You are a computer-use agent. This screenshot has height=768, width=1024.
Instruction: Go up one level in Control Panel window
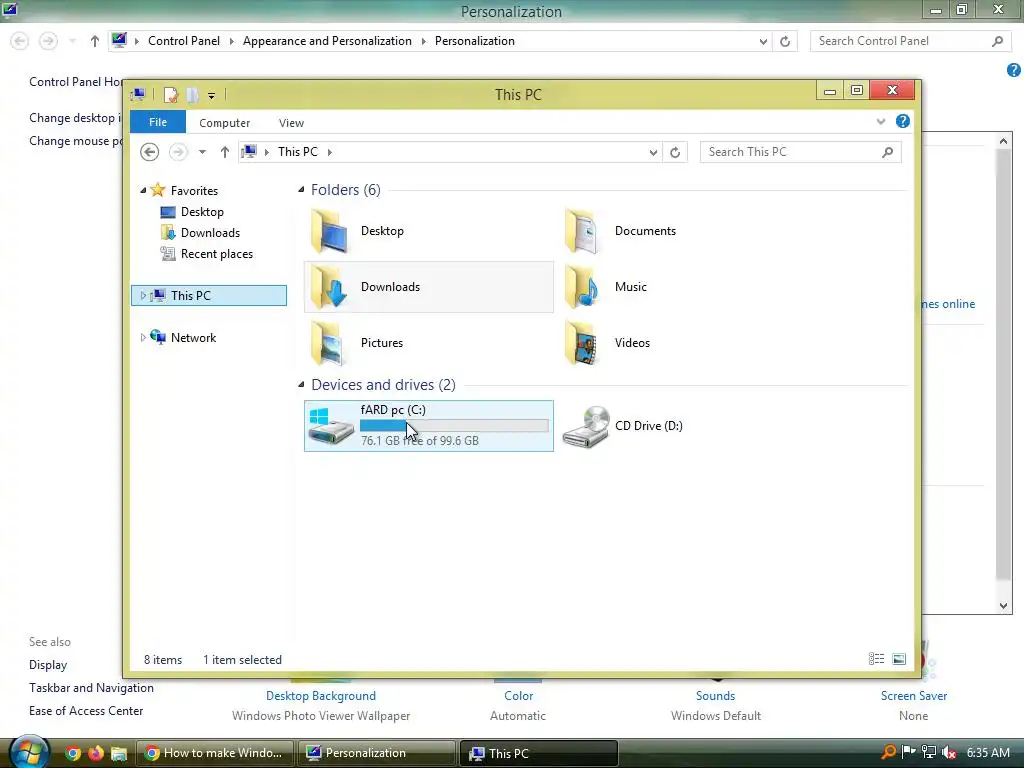(95, 41)
